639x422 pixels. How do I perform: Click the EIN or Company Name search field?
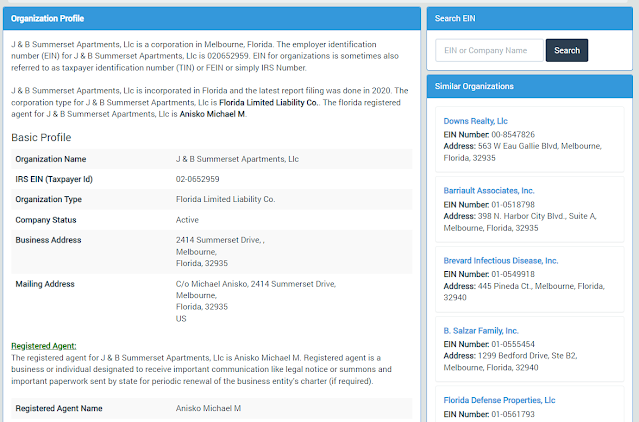point(489,51)
